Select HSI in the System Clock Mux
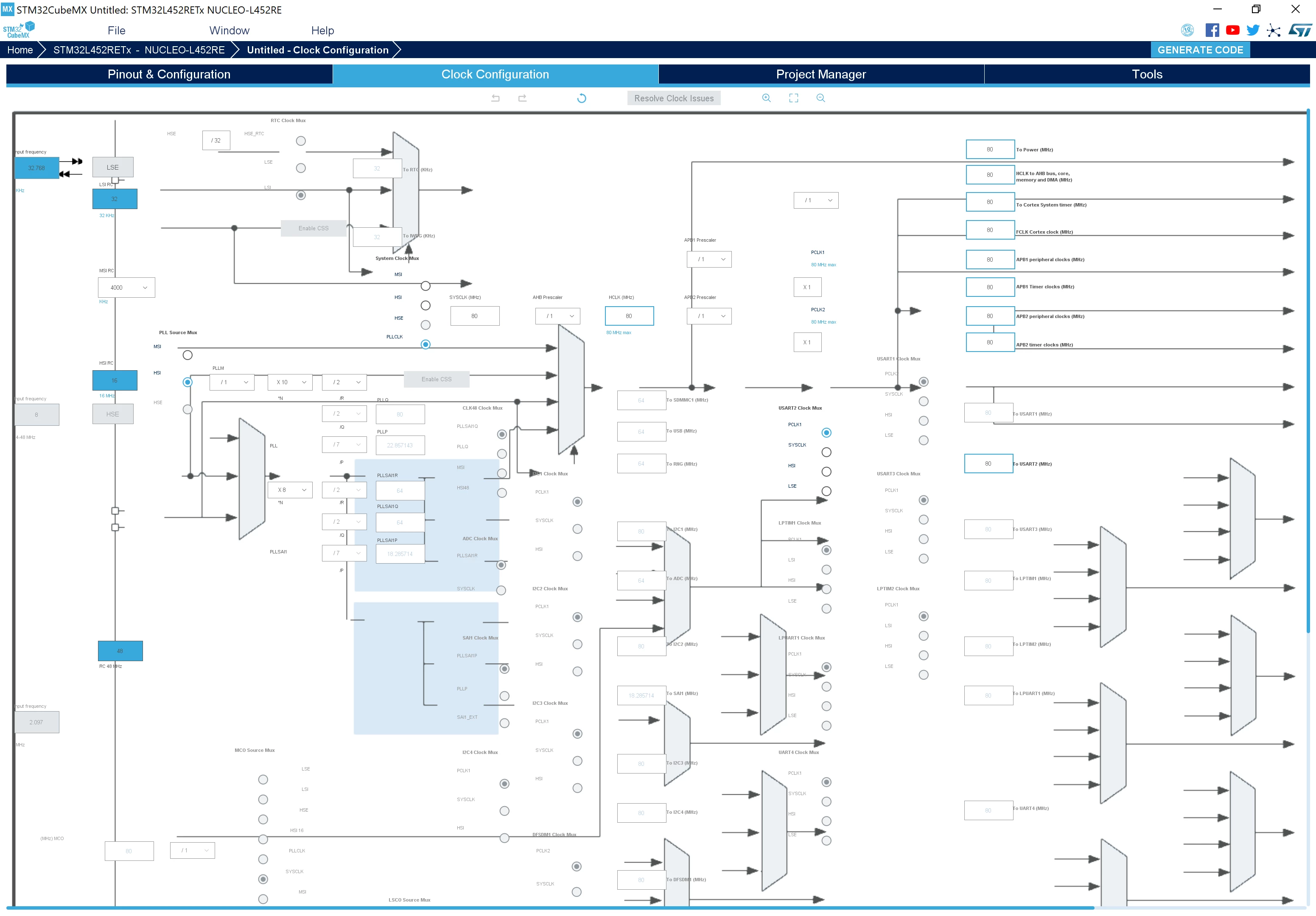The image size is (1316, 916). click(x=425, y=305)
